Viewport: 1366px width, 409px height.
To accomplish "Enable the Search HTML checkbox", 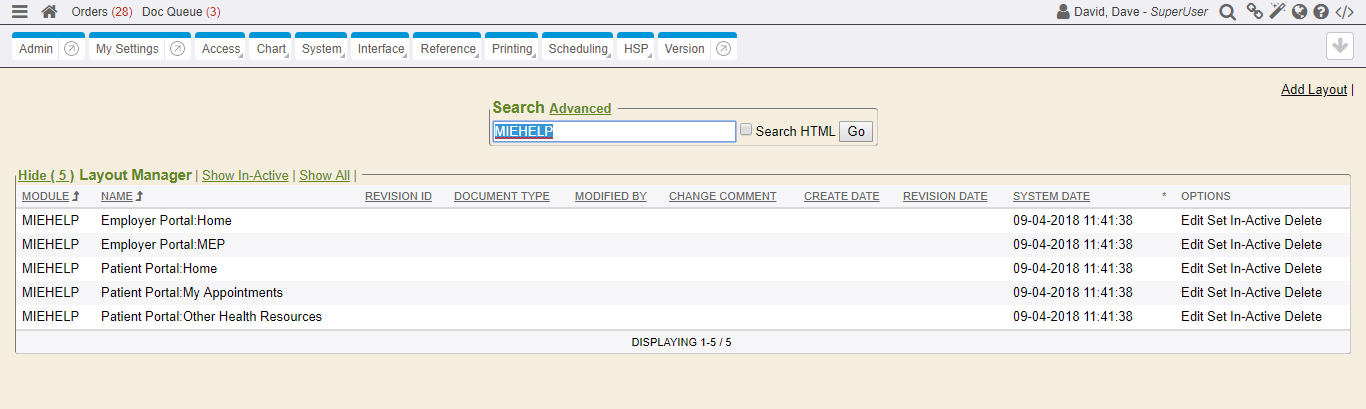I will 746,130.
